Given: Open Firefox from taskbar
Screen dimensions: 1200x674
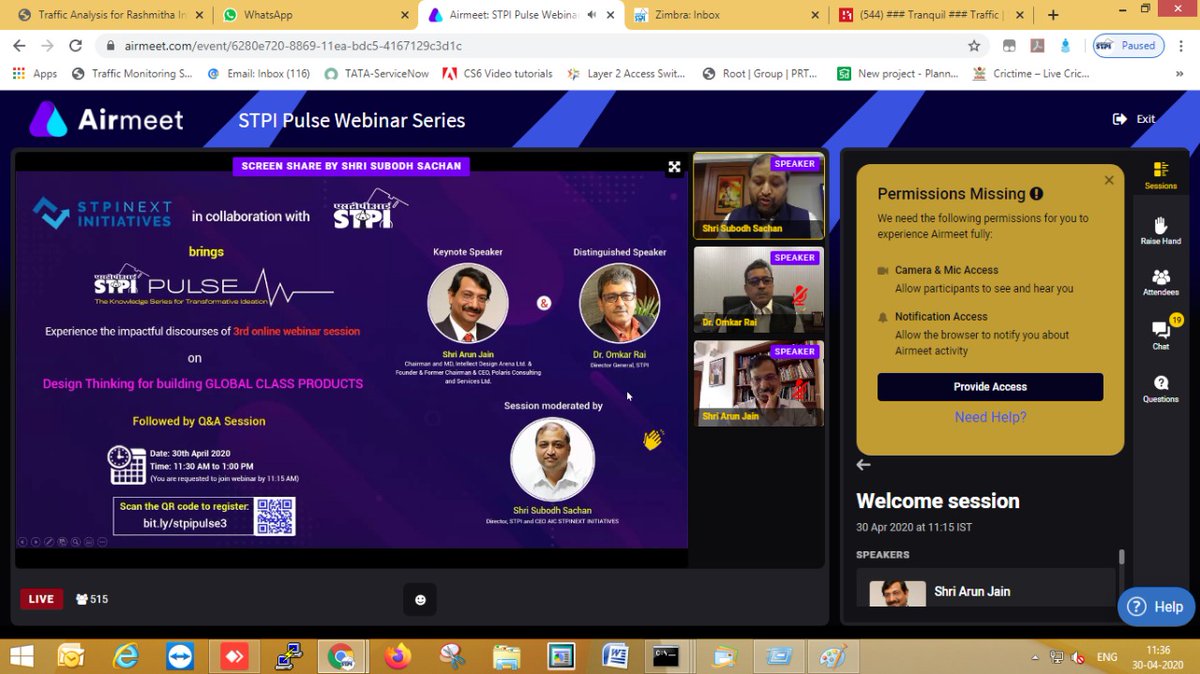Looking at the screenshot, I should [397, 656].
